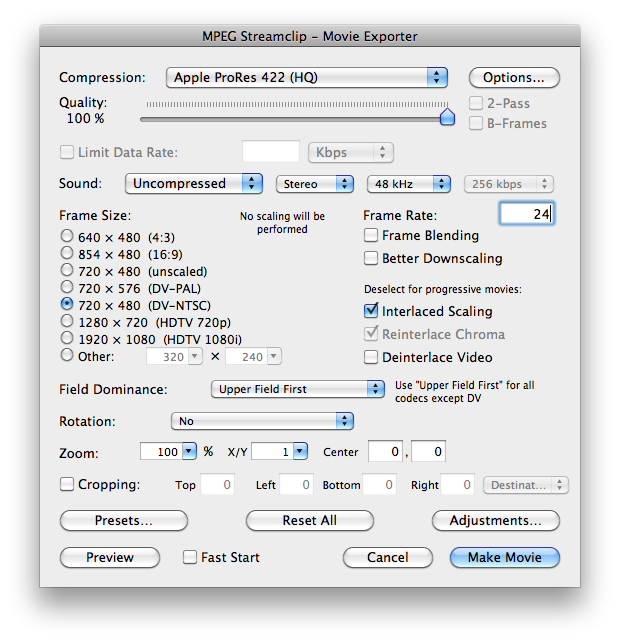Screen dimensions: 620x642
Task: Click the second Center coordinate field
Action: pos(428,451)
